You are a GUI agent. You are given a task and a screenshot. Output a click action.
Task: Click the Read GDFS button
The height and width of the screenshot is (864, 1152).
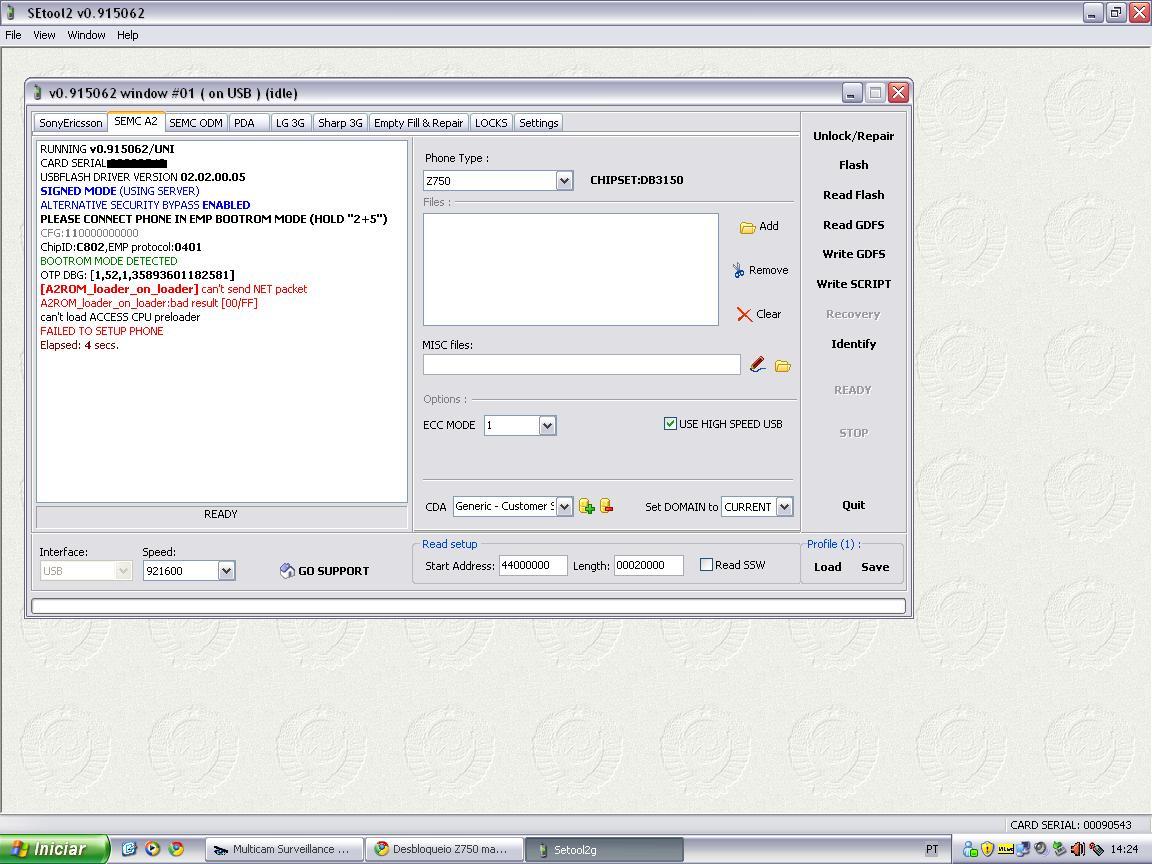click(853, 225)
